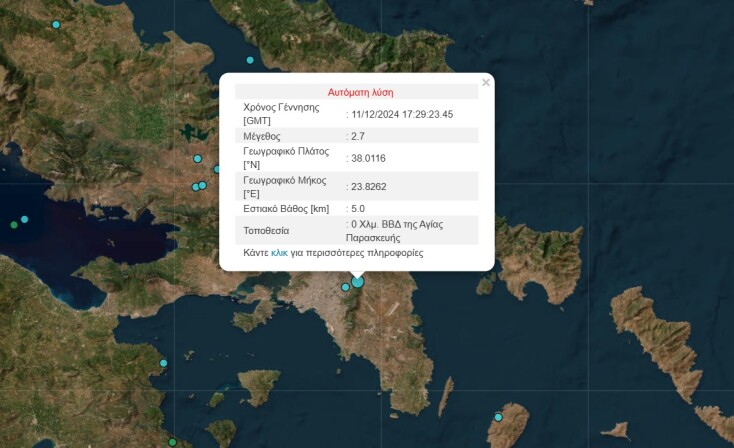This screenshot has width=734, height=448.
Task: Select cyan marker on the Peloponnese east coast
Action: click(163, 363)
